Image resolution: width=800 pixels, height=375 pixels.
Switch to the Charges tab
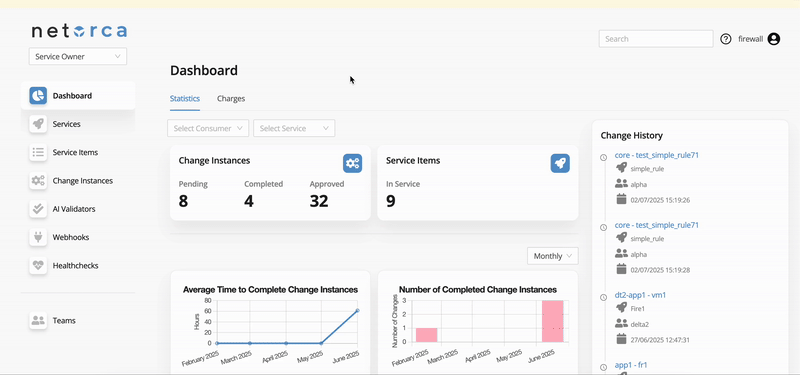tap(231, 98)
